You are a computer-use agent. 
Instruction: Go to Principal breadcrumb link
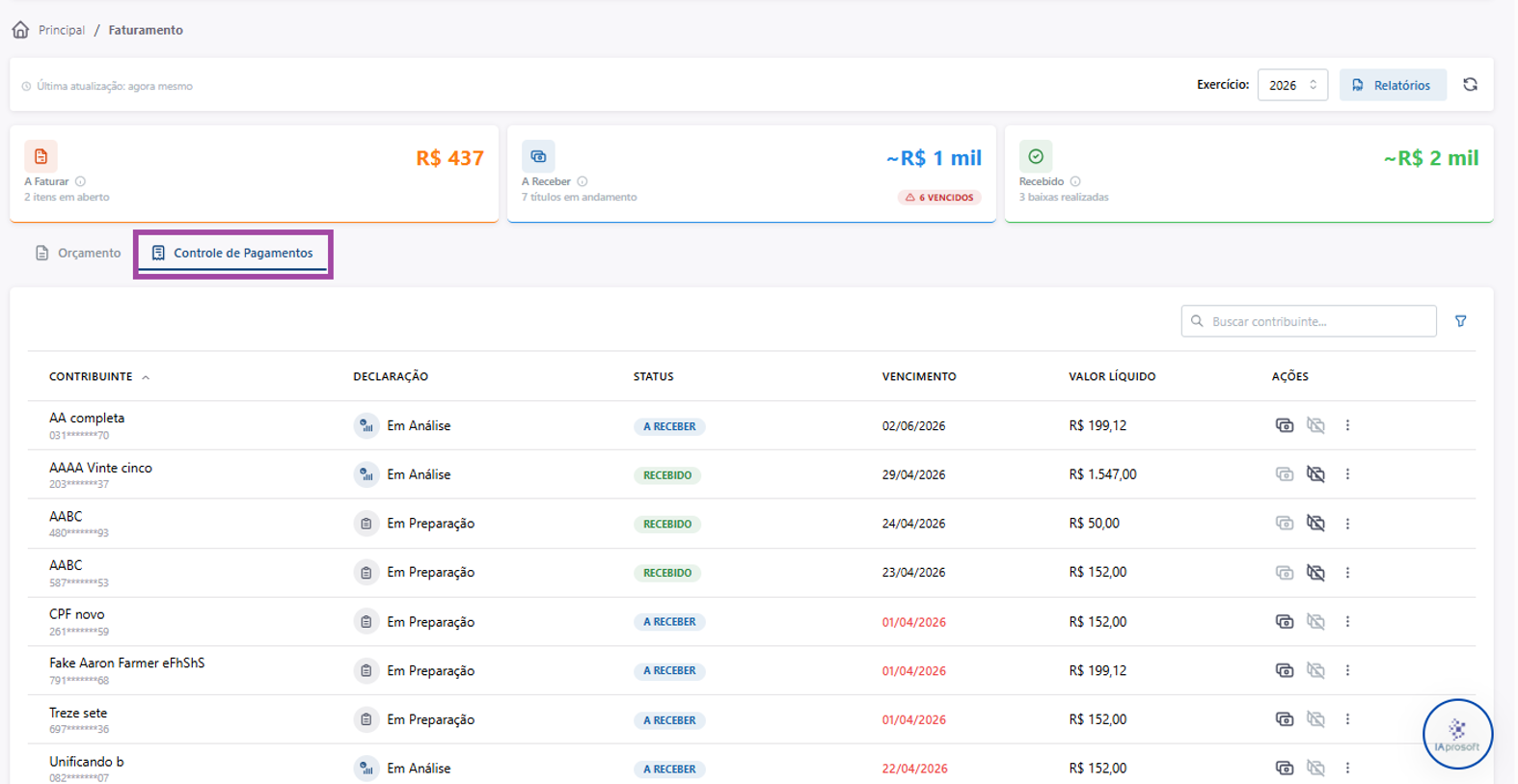tap(62, 30)
